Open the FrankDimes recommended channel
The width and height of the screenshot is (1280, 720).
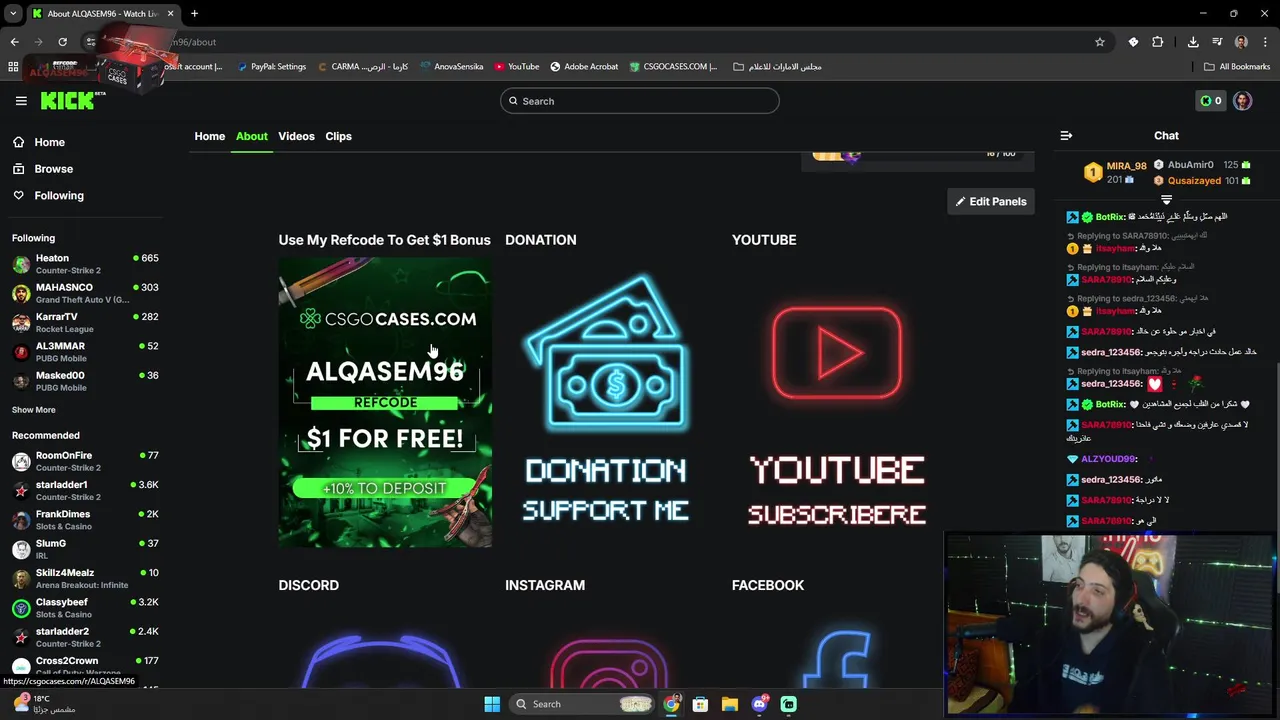click(85, 520)
